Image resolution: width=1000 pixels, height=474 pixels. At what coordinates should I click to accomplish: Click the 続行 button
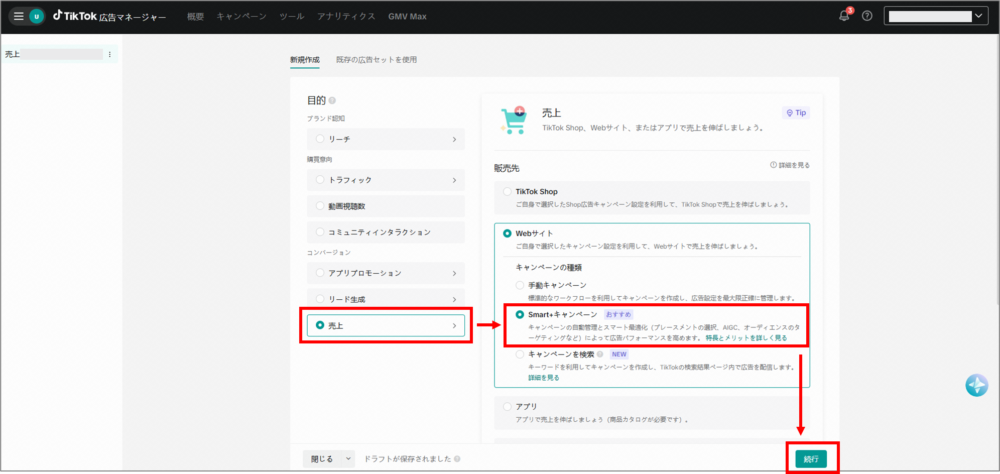pyautogui.click(x=811, y=458)
